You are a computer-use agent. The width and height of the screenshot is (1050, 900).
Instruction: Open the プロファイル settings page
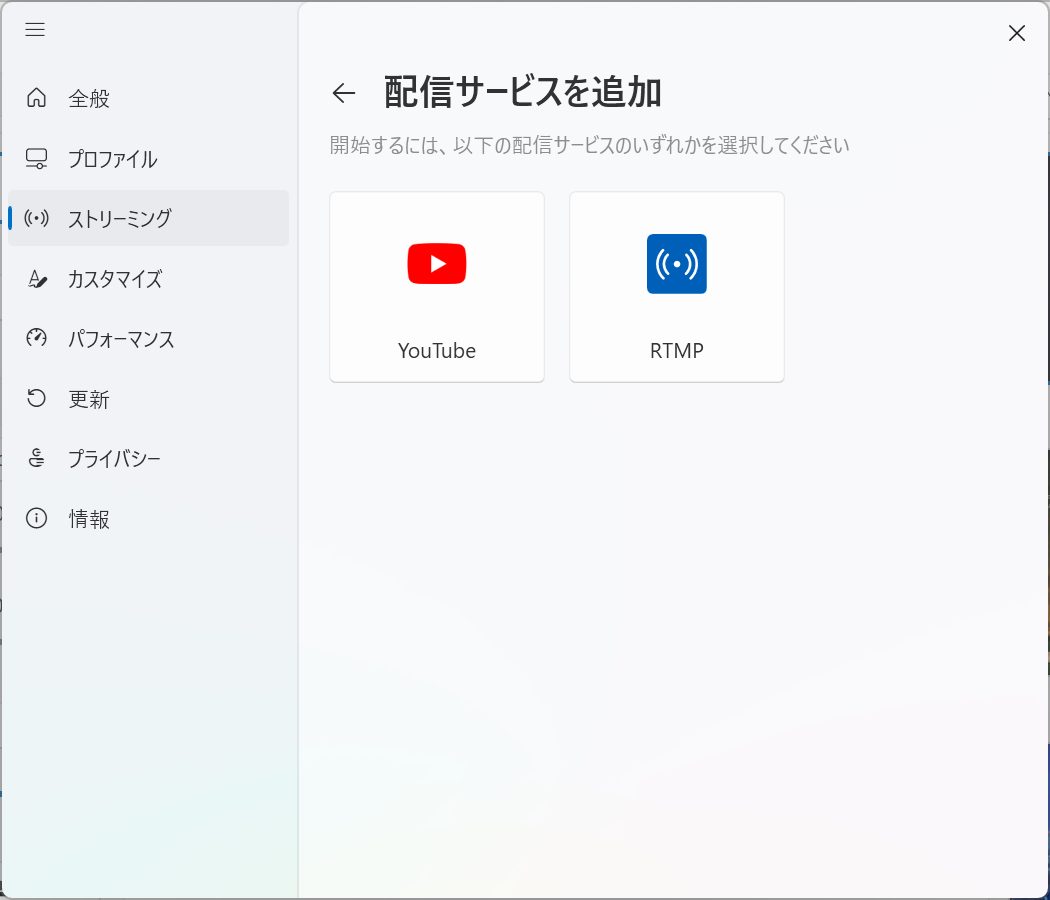(148, 159)
